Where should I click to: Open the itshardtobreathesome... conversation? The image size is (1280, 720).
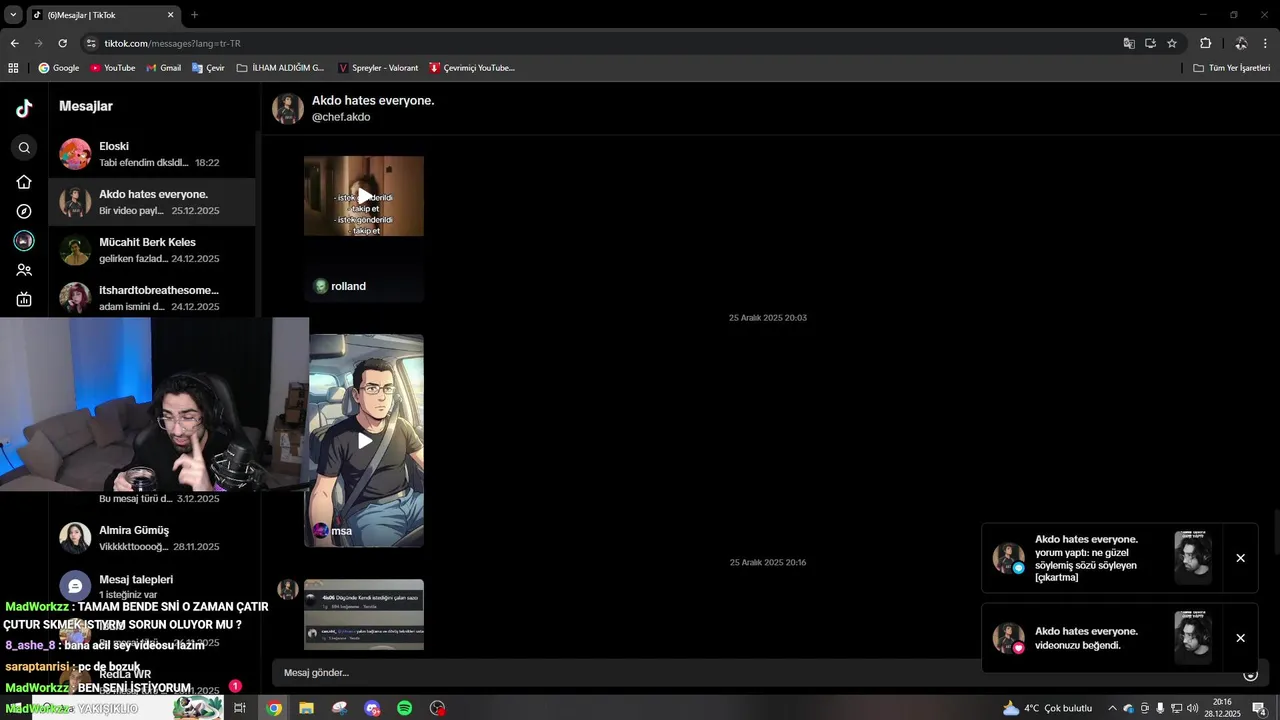coord(152,298)
